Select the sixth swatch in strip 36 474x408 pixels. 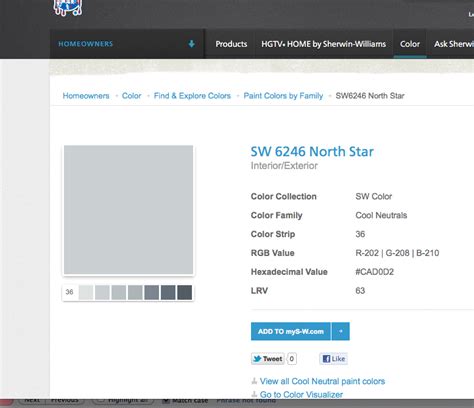pos(168,292)
